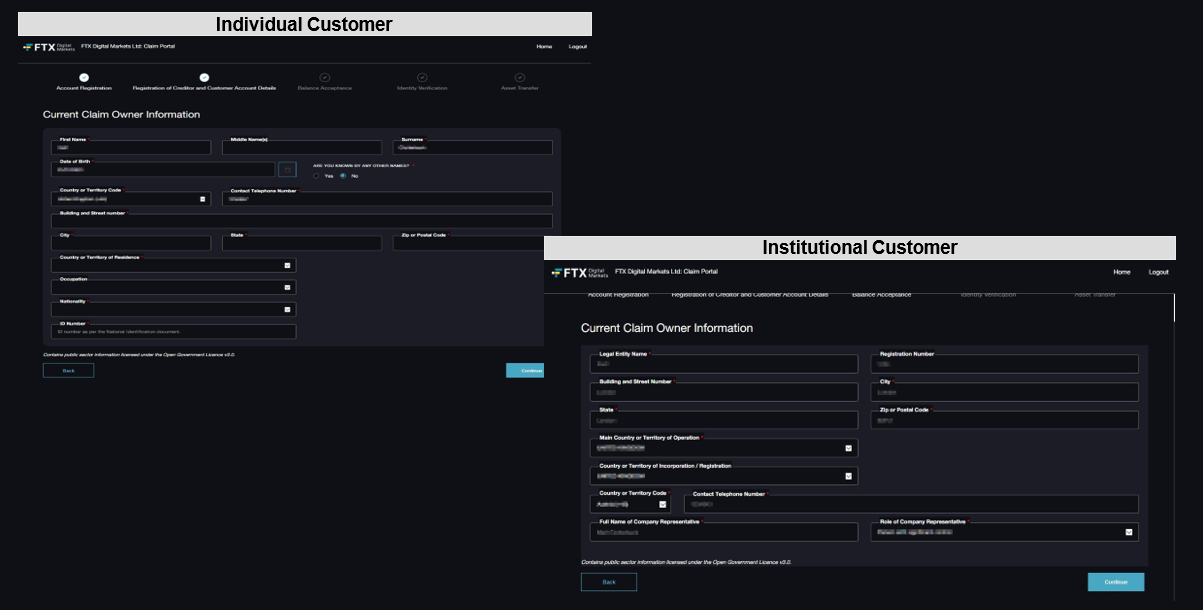Open Role of Company Representative dropdown
Screen dimensions: 1203x610
[1129, 533]
